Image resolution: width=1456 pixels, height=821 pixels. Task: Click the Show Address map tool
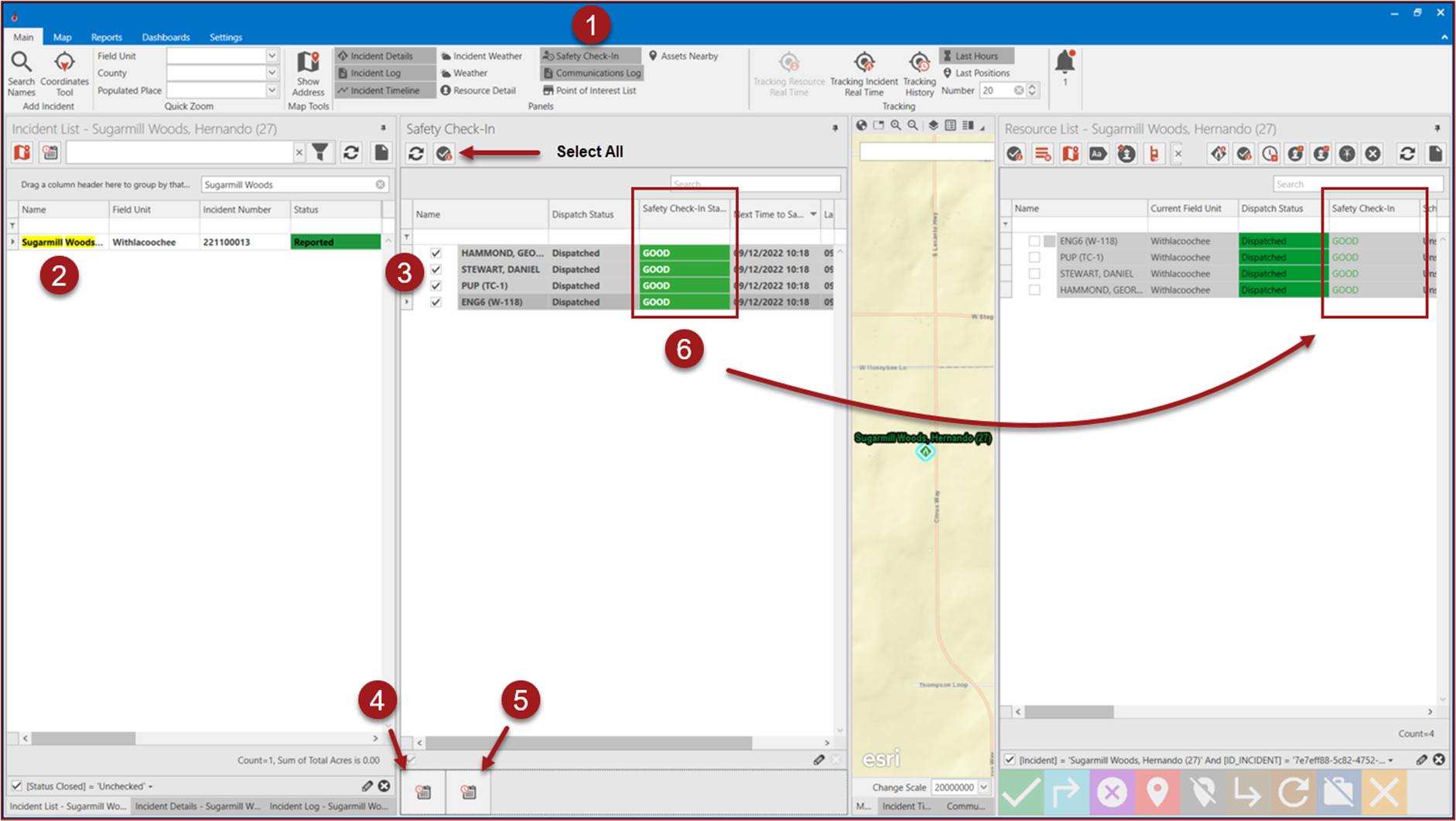(x=308, y=63)
